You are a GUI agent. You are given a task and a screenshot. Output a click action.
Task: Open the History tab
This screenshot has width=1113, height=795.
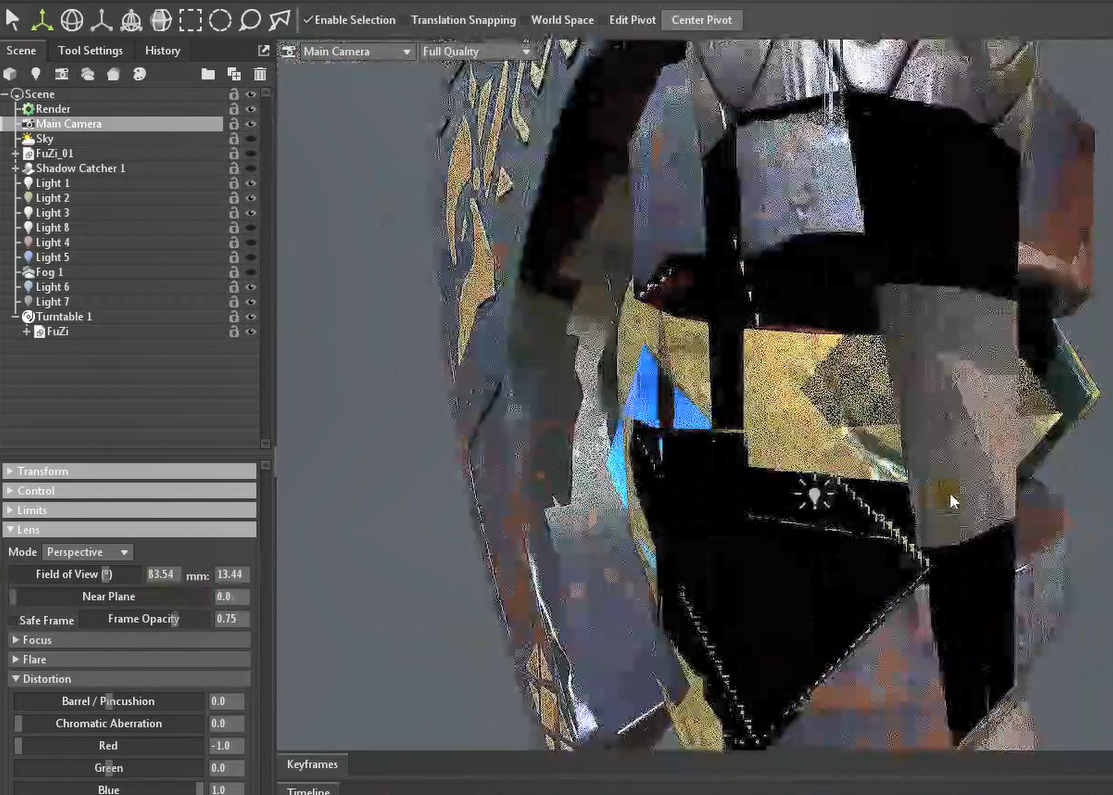(162, 50)
